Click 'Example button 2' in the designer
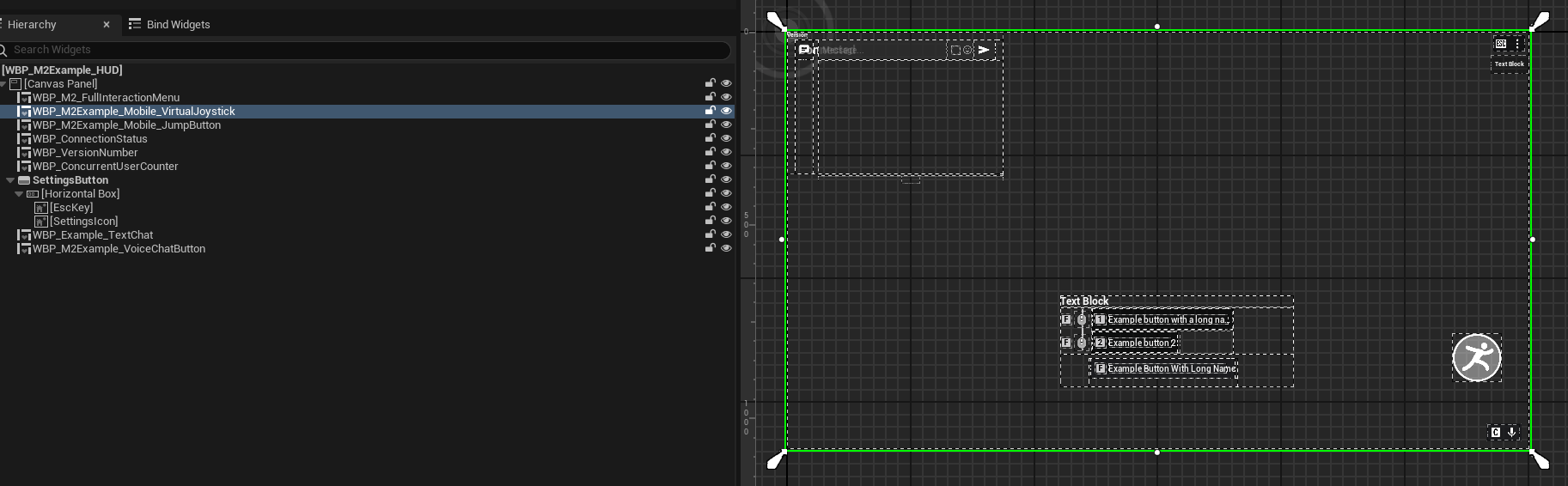The height and width of the screenshot is (486, 1568). (x=1140, y=343)
